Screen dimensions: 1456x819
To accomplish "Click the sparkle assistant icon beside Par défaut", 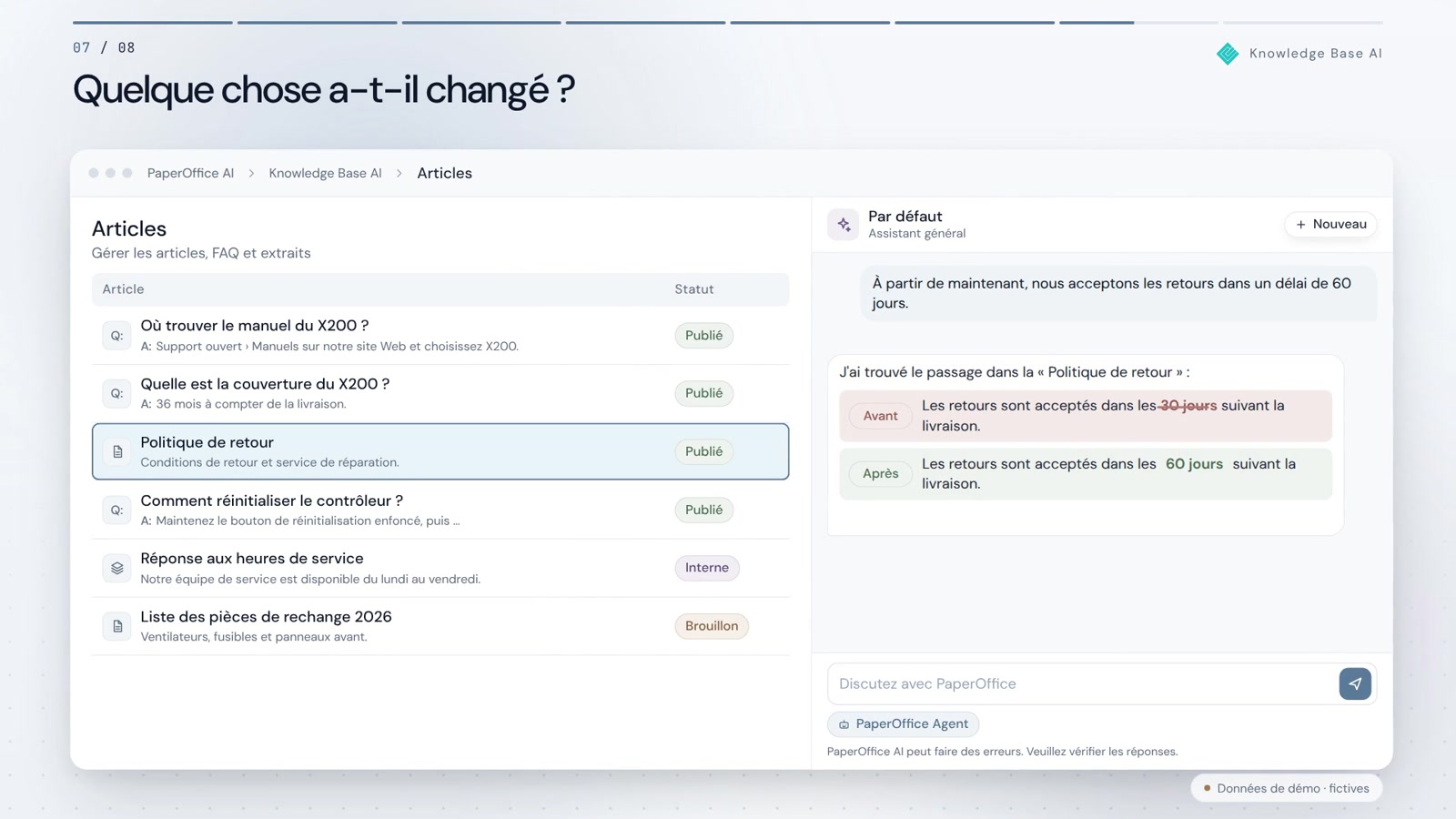I will (843, 224).
